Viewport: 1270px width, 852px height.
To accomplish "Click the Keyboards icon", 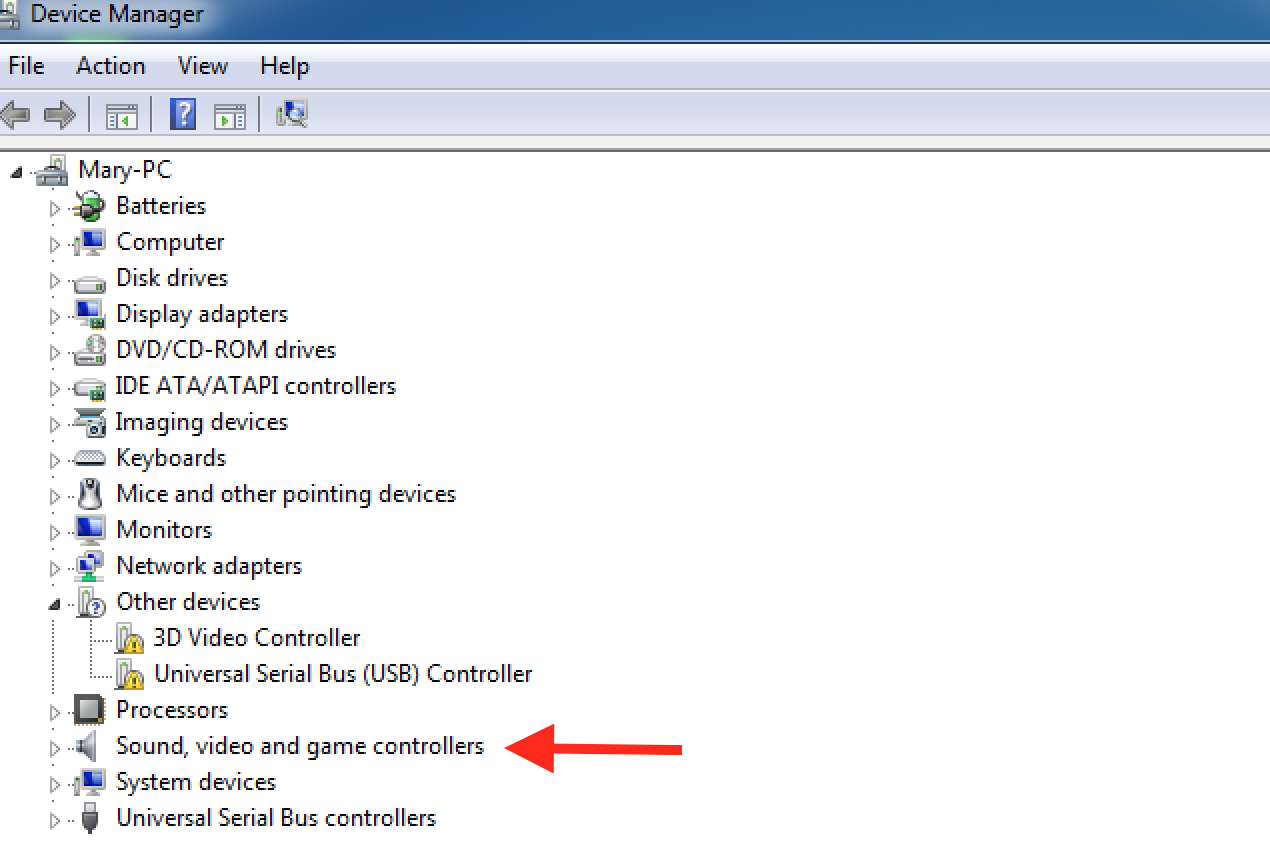I will pyautogui.click(x=89, y=459).
